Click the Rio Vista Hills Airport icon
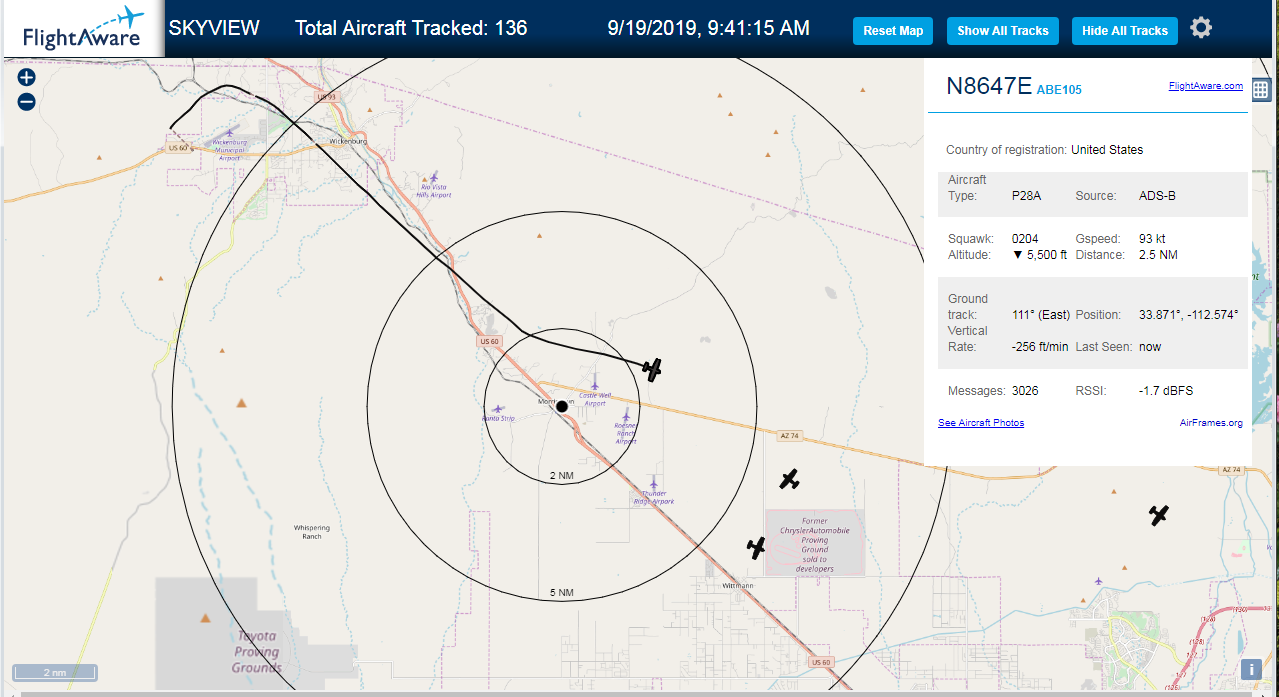1279x697 pixels. (x=434, y=176)
